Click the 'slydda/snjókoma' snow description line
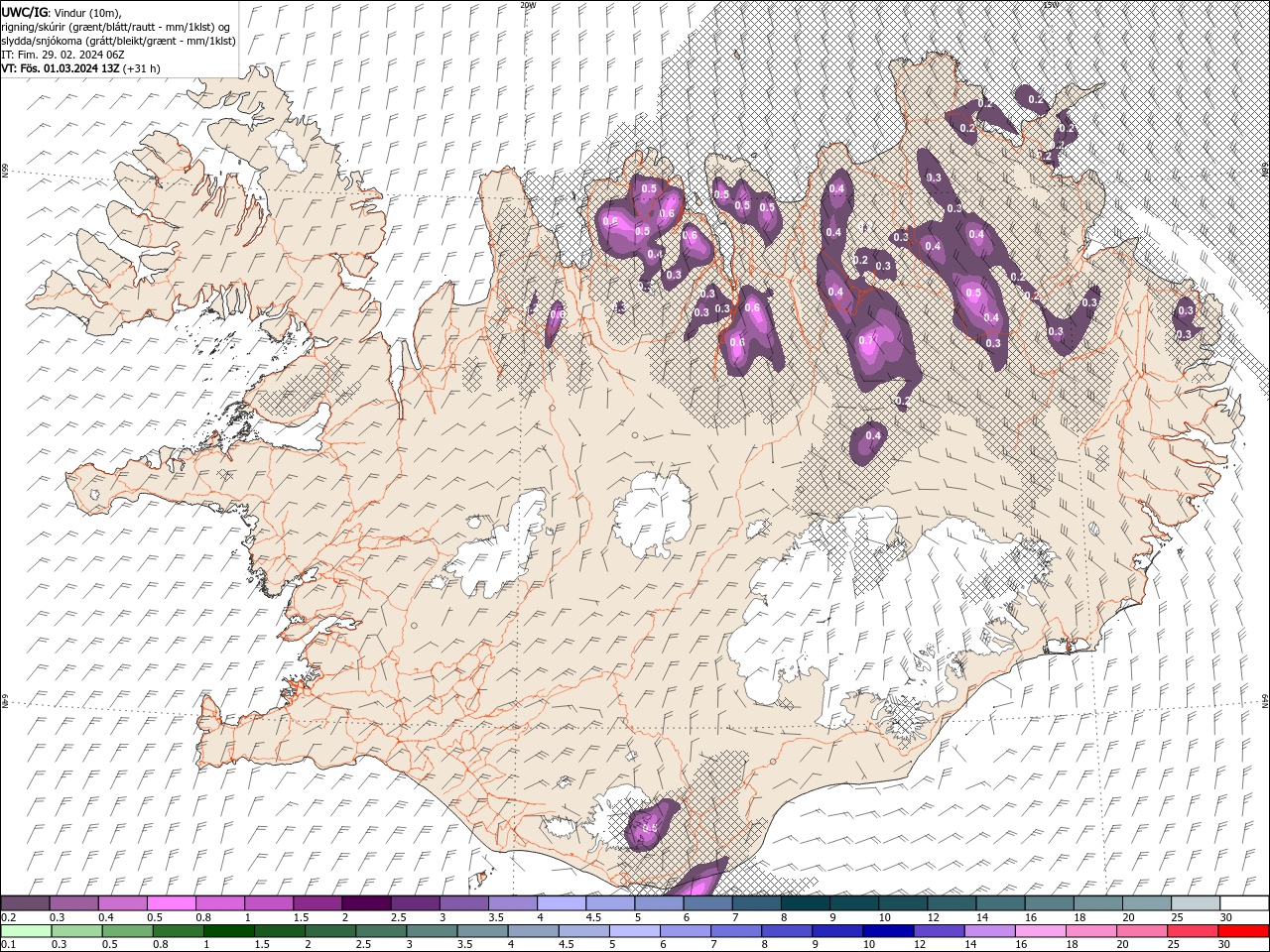The height and width of the screenshot is (952, 1270). 118,41
